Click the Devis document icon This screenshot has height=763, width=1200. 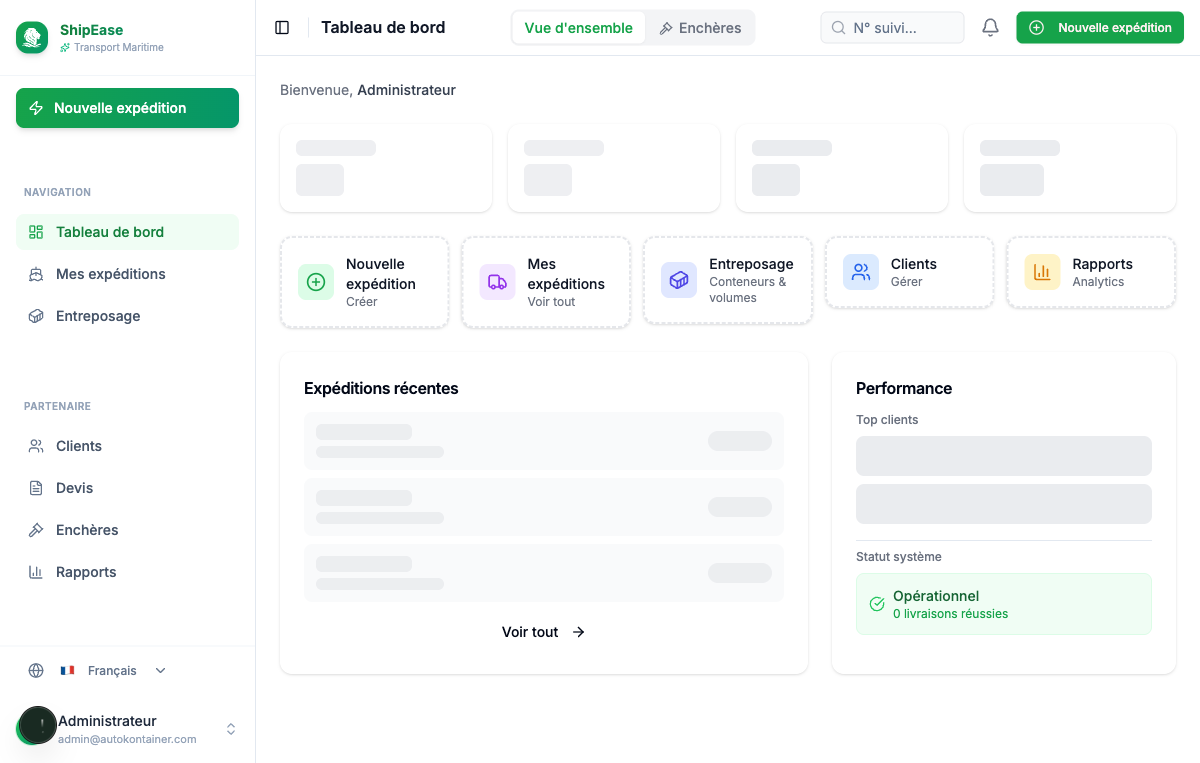(x=36, y=488)
